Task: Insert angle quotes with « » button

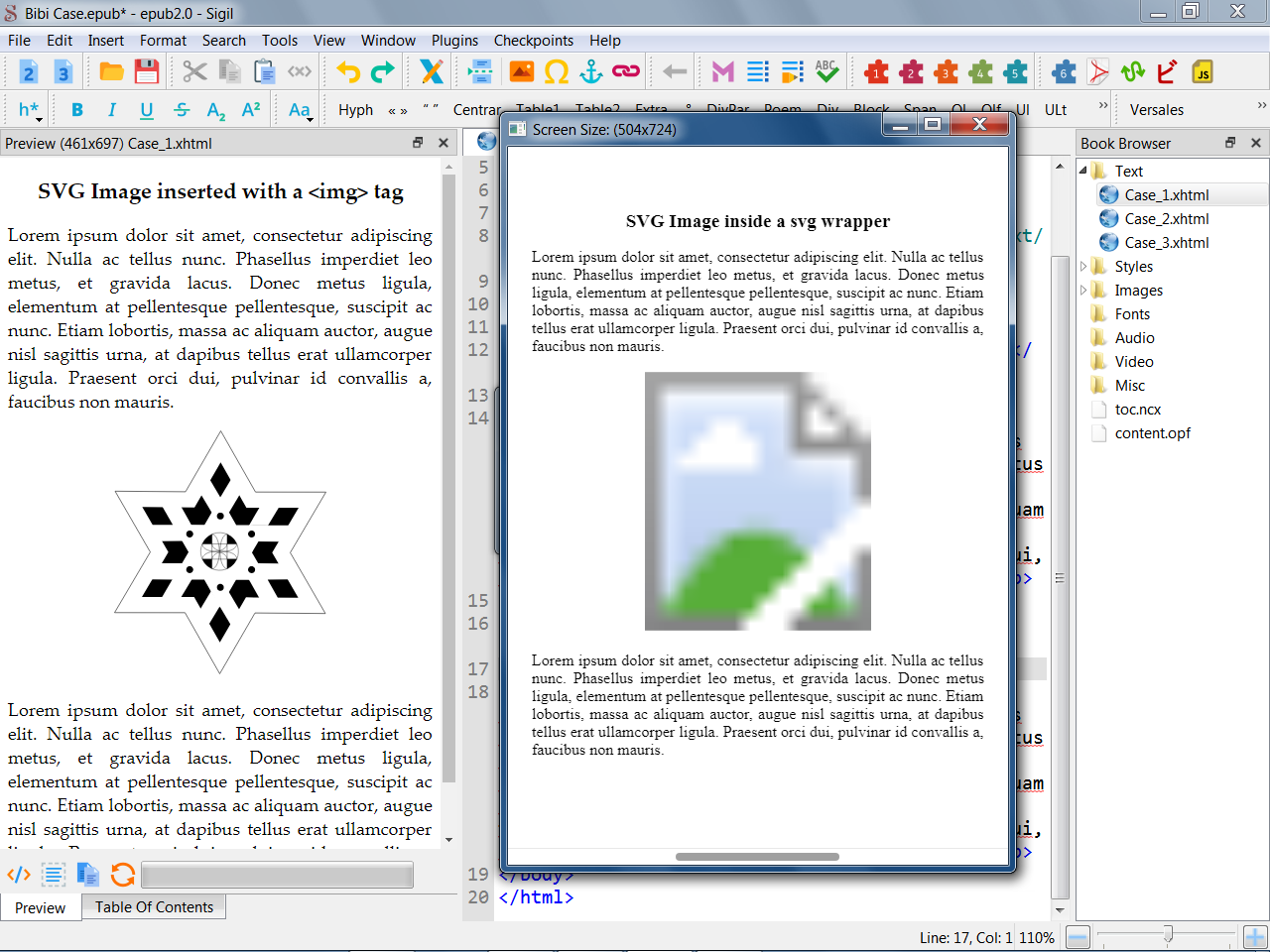Action: [x=398, y=110]
